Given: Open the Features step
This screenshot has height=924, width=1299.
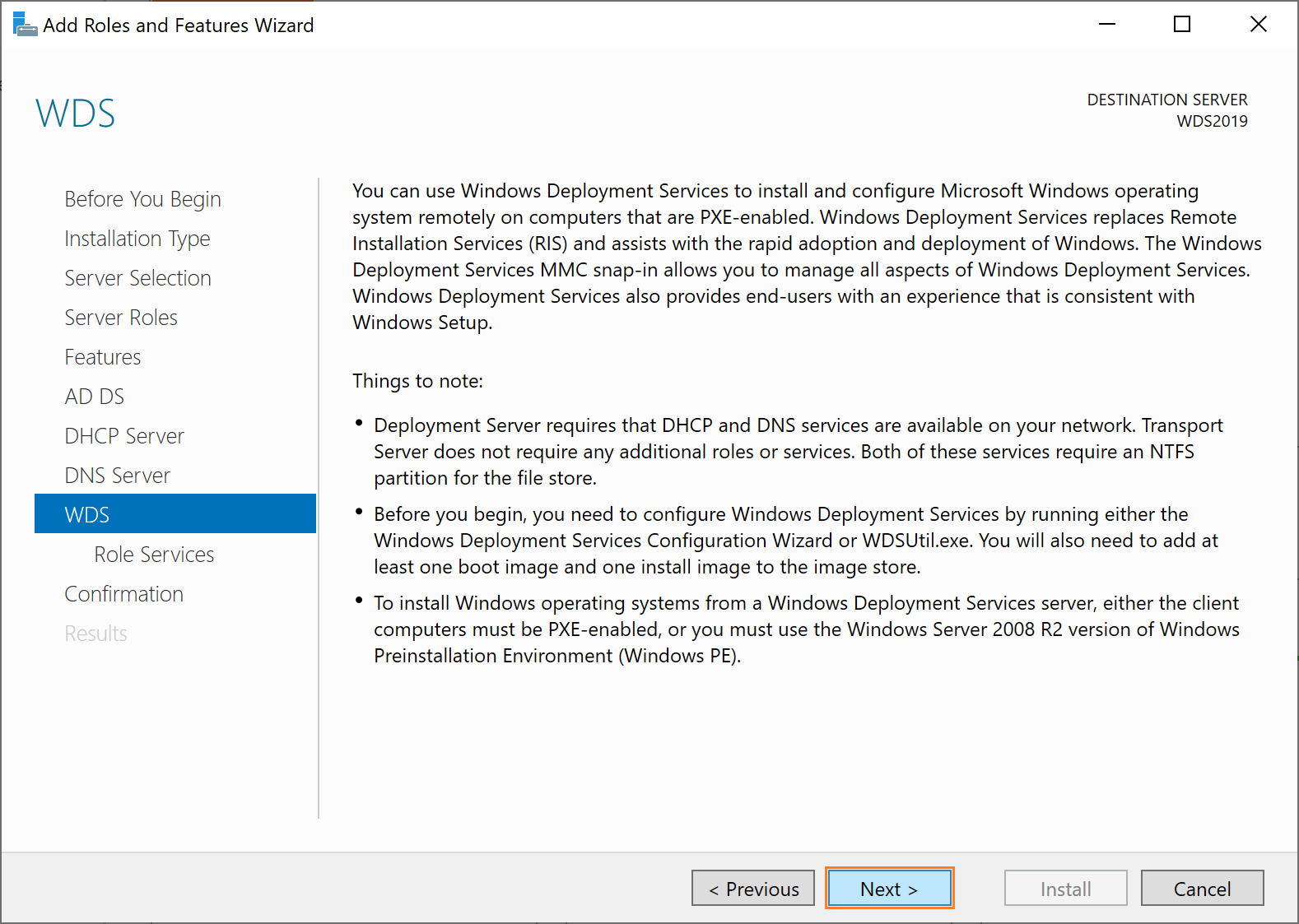Looking at the screenshot, I should [103, 357].
